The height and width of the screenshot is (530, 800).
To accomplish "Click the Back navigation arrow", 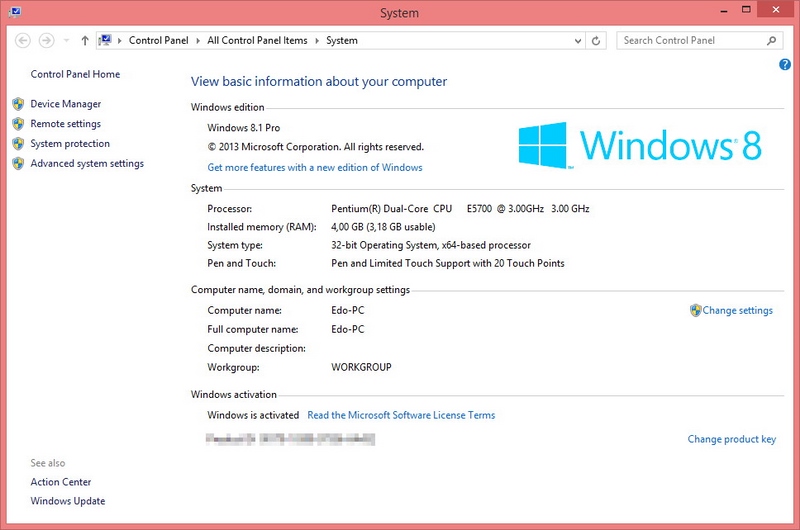I will coord(23,40).
